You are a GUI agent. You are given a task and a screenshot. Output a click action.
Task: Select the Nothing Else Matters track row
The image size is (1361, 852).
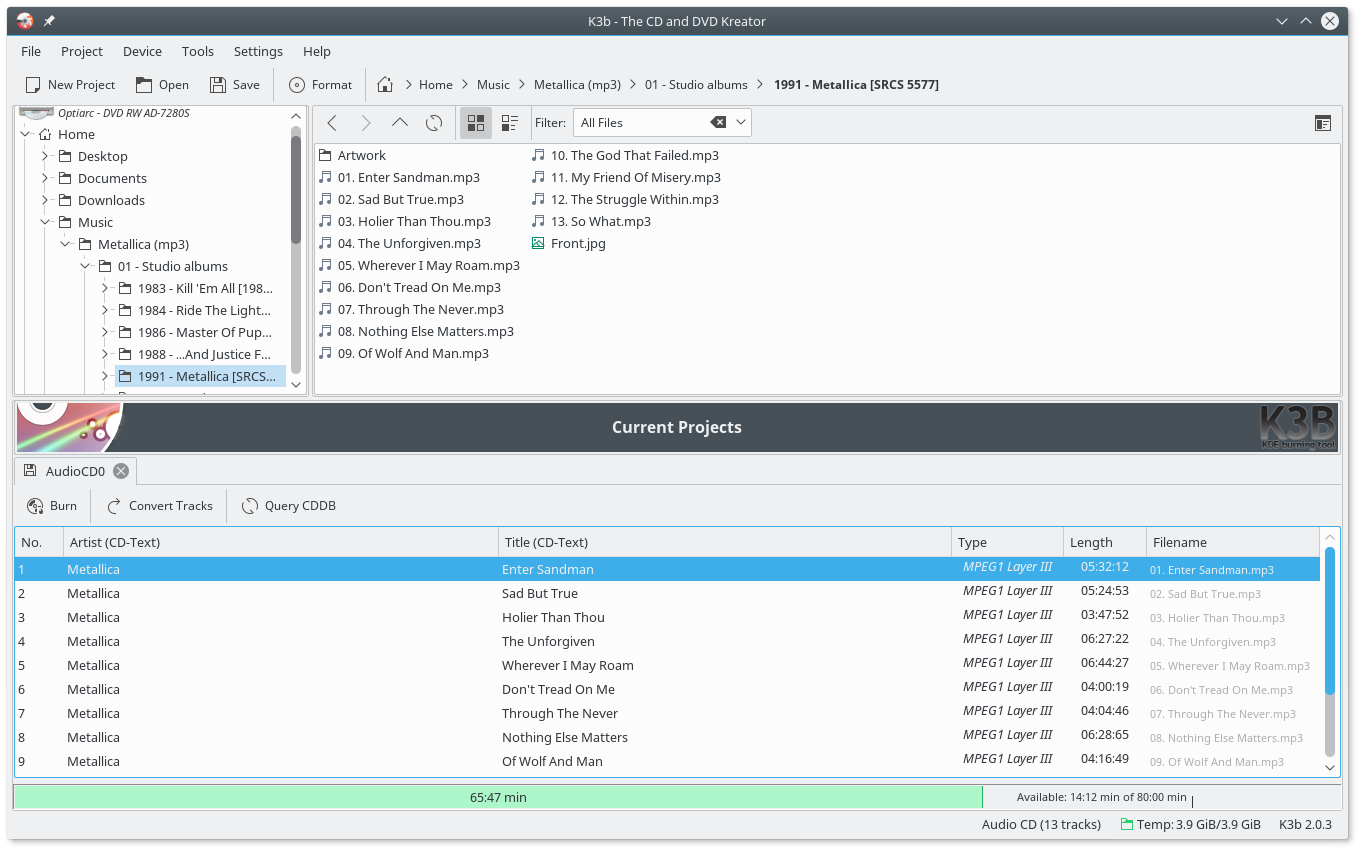tap(565, 738)
